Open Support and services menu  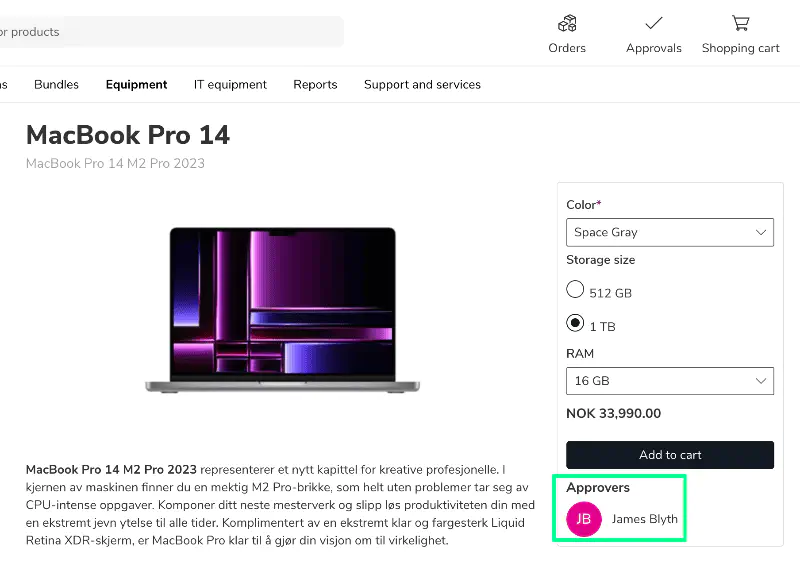pos(422,85)
